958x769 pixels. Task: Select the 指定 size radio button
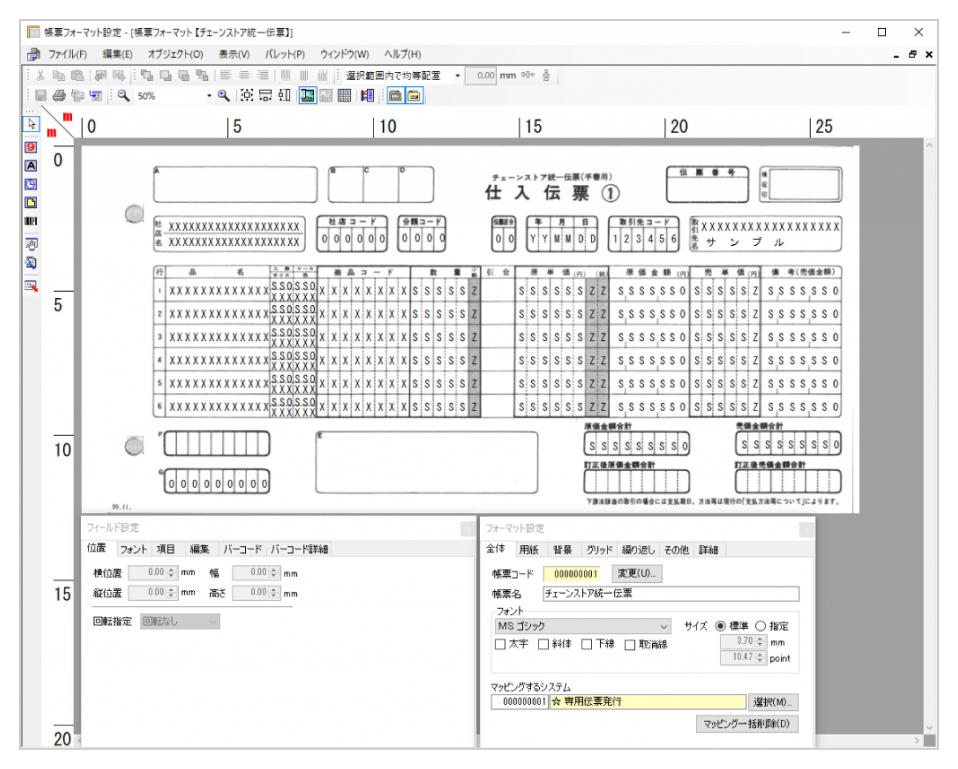[760, 626]
